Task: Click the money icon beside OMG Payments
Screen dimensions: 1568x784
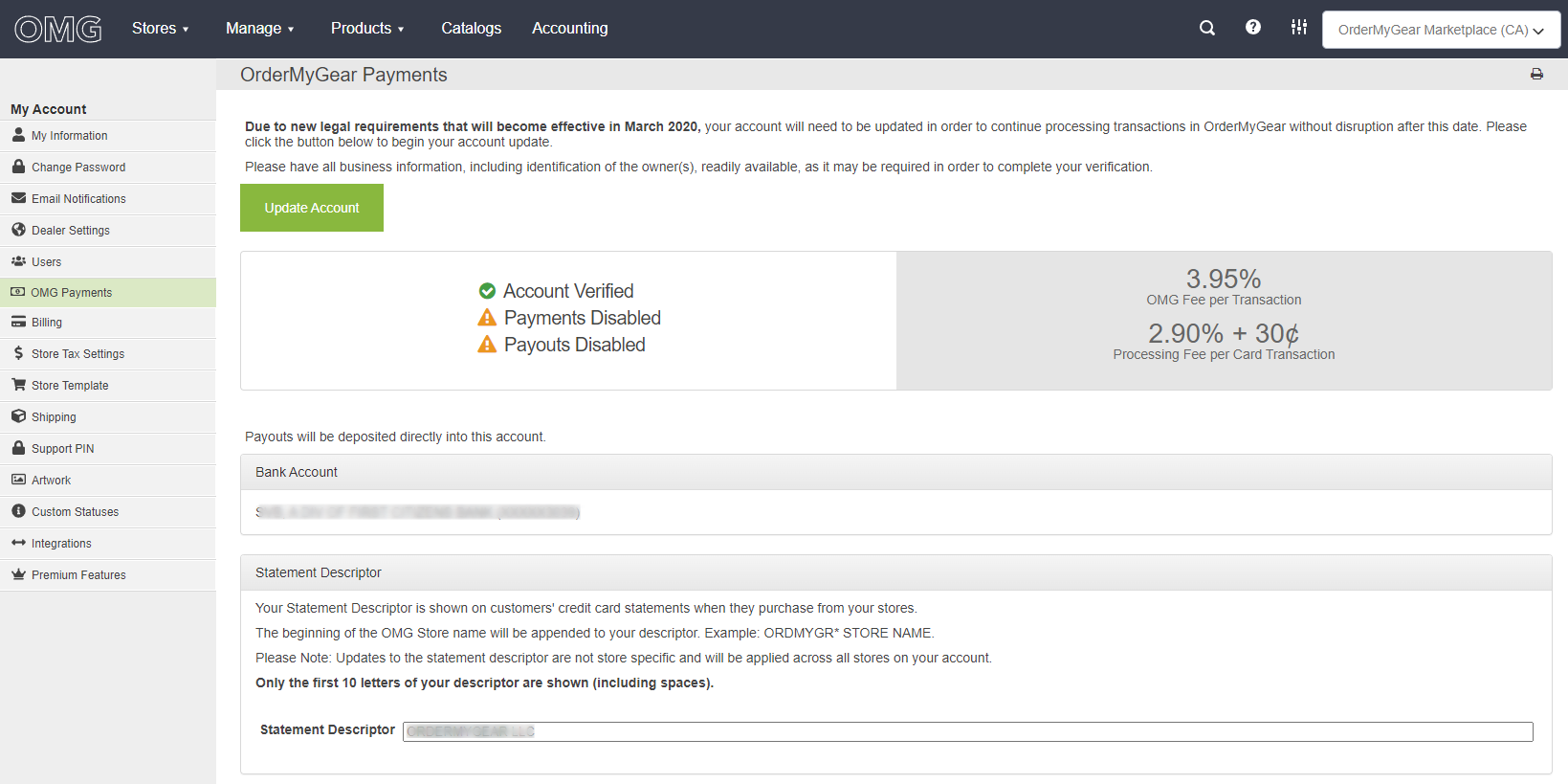Action: (x=18, y=292)
